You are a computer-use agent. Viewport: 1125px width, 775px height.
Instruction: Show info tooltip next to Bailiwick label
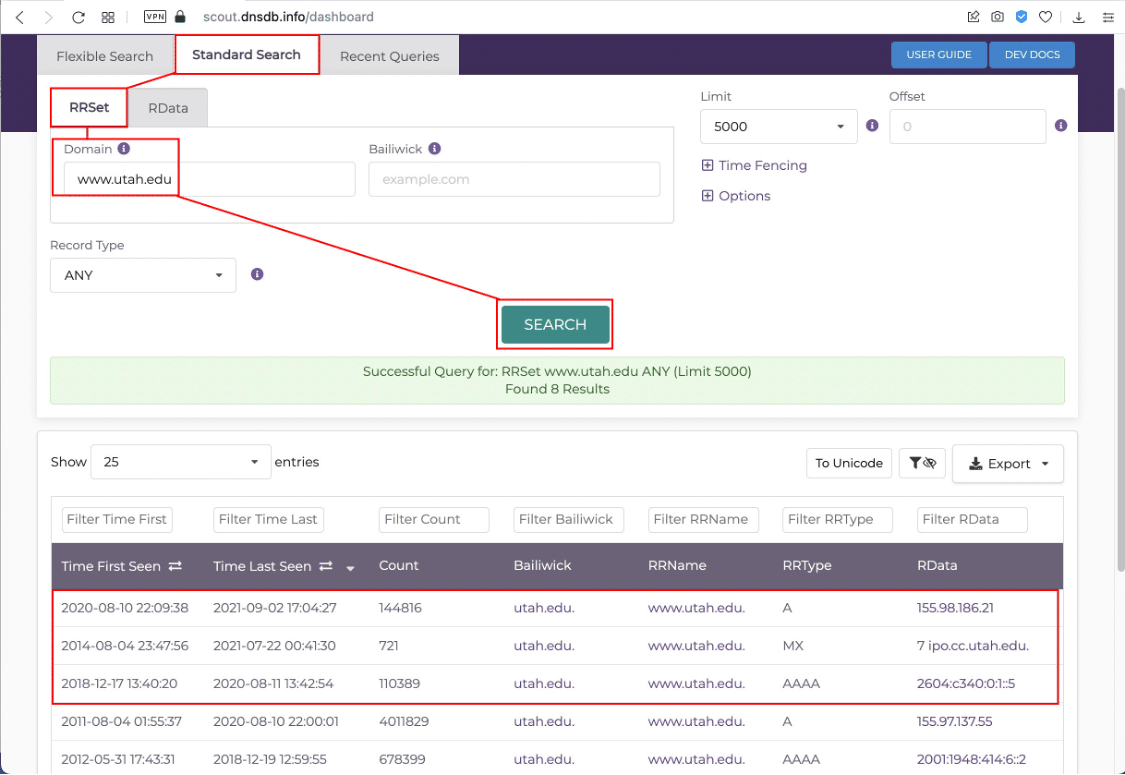(434, 149)
